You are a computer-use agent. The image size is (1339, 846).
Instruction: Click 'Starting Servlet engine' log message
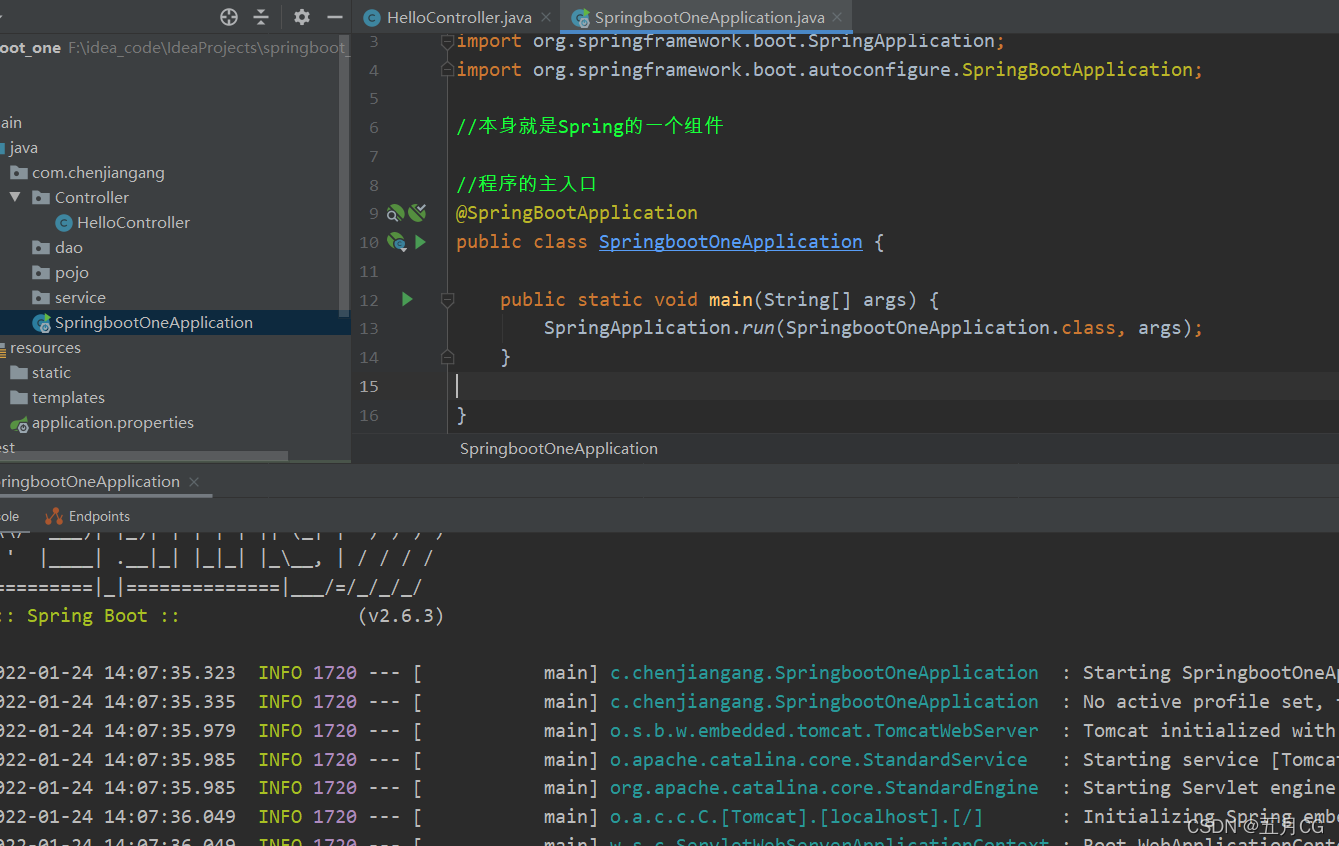[x=1209, y=788]
